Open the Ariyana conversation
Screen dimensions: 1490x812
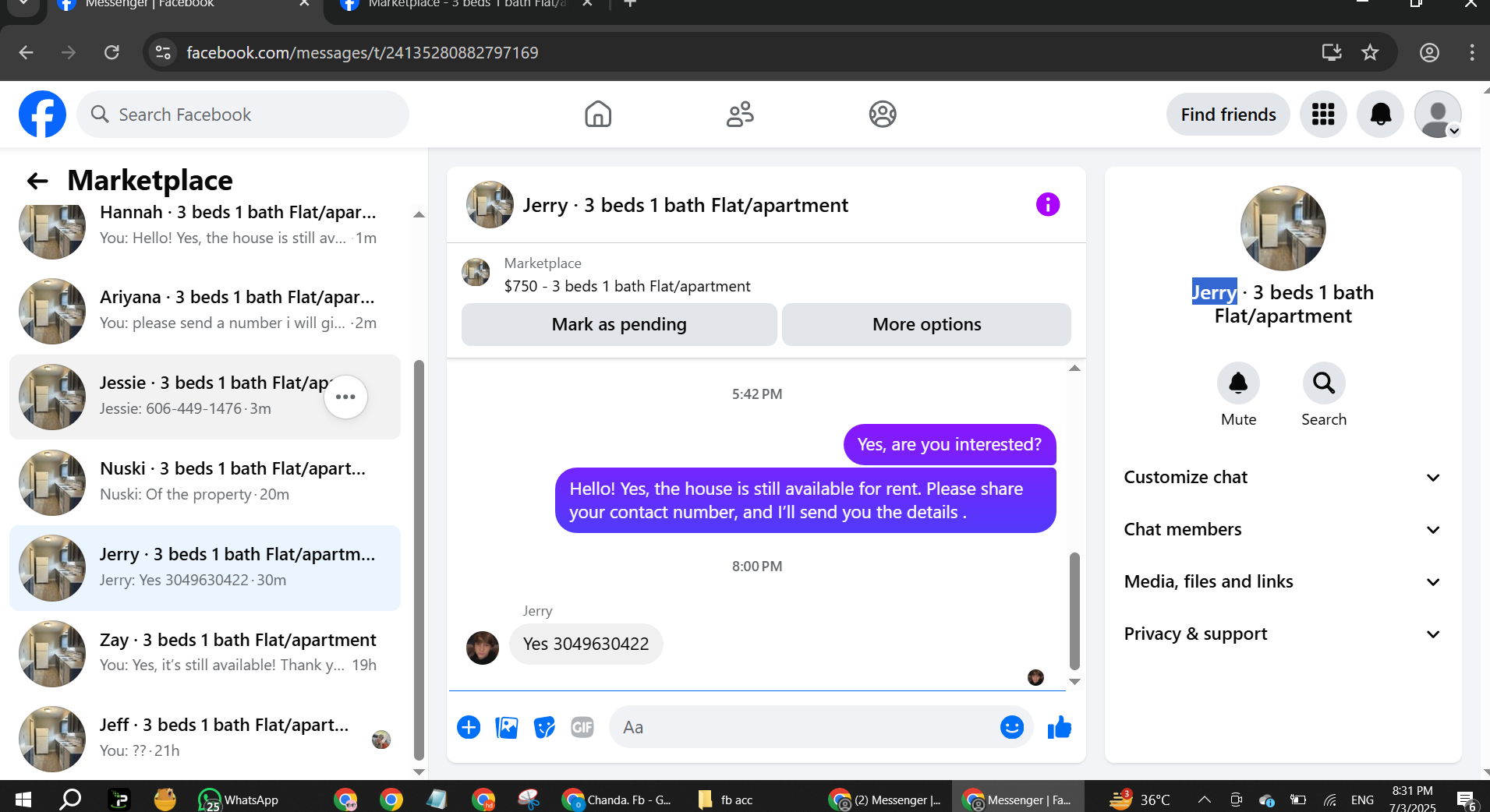(204, 311)
